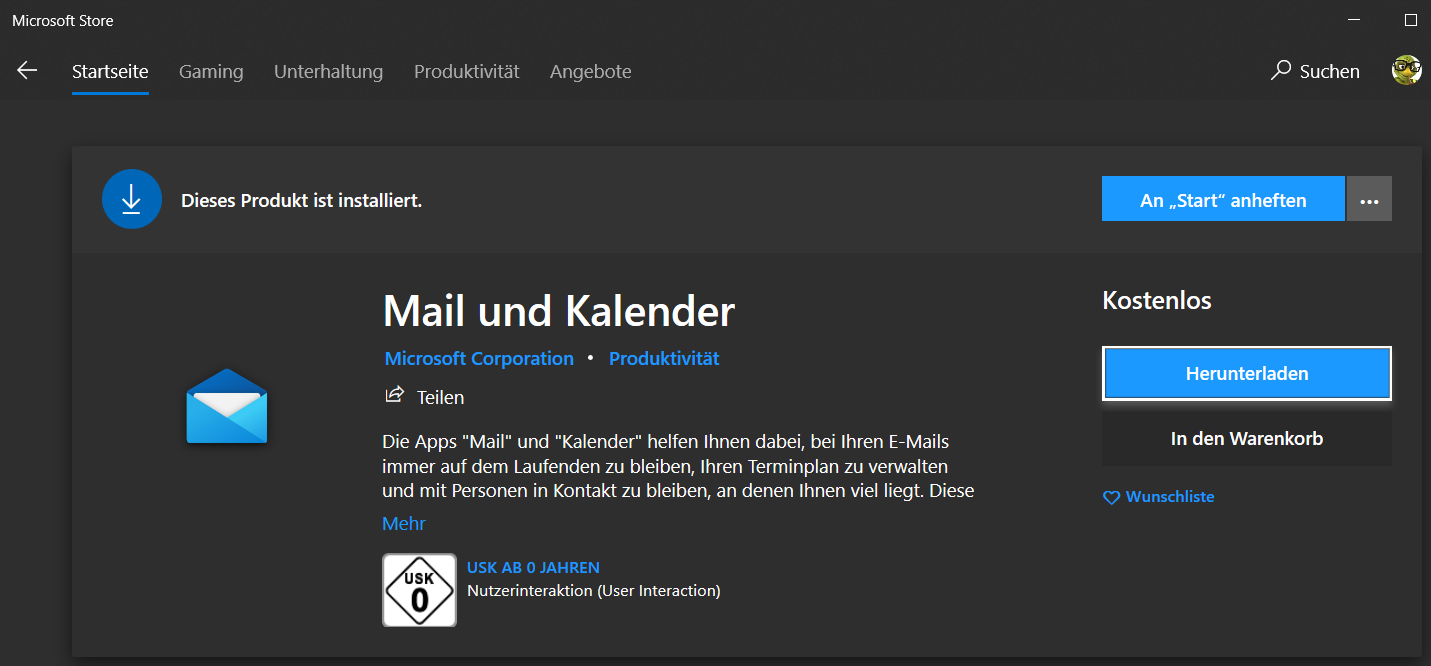
Task: Expand description with Mehr link
Action: 404,523
